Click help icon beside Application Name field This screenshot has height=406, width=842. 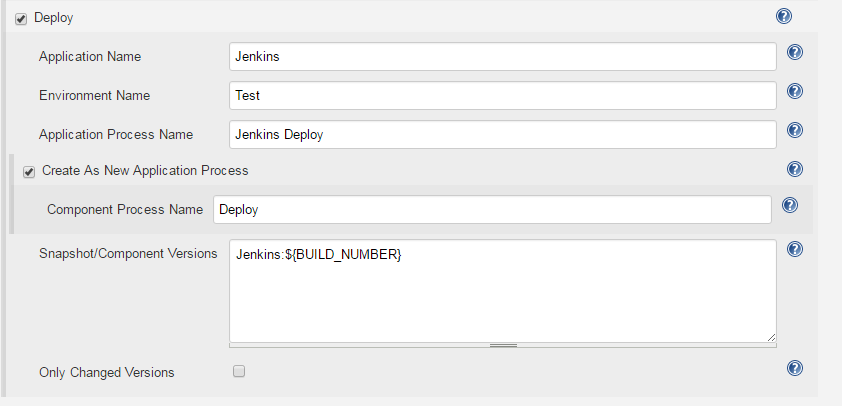(x=795, y=53)
